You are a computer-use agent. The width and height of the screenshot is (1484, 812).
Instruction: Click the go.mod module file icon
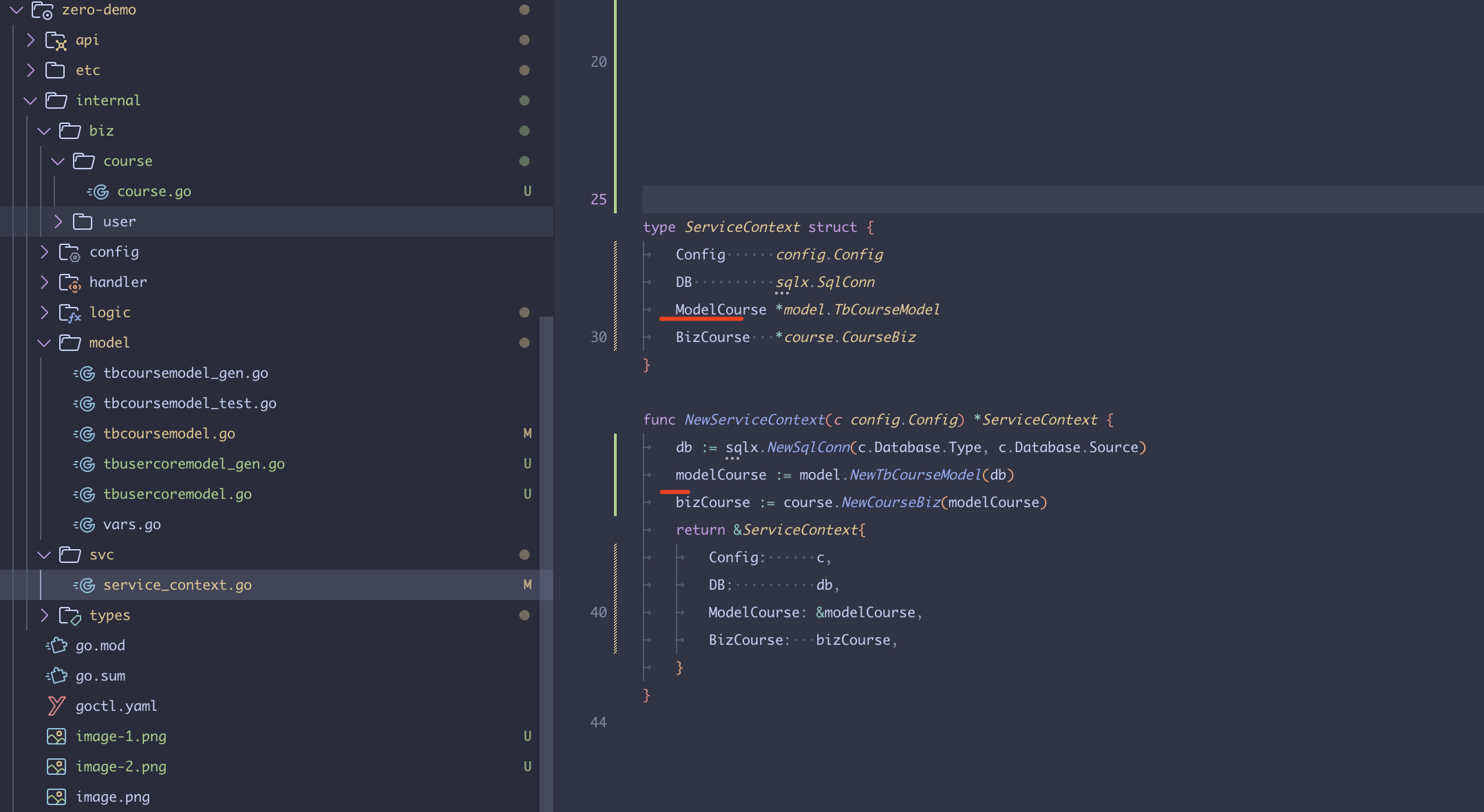pos(56,645)
